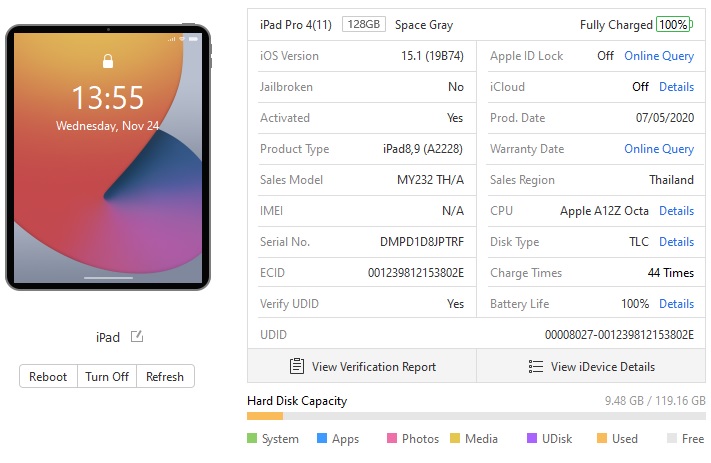Click the lock icon on the iPad preview
Image resolution: width=711 pixels, height=463 pixels.
pyautogui.click(x=108, y=61)
